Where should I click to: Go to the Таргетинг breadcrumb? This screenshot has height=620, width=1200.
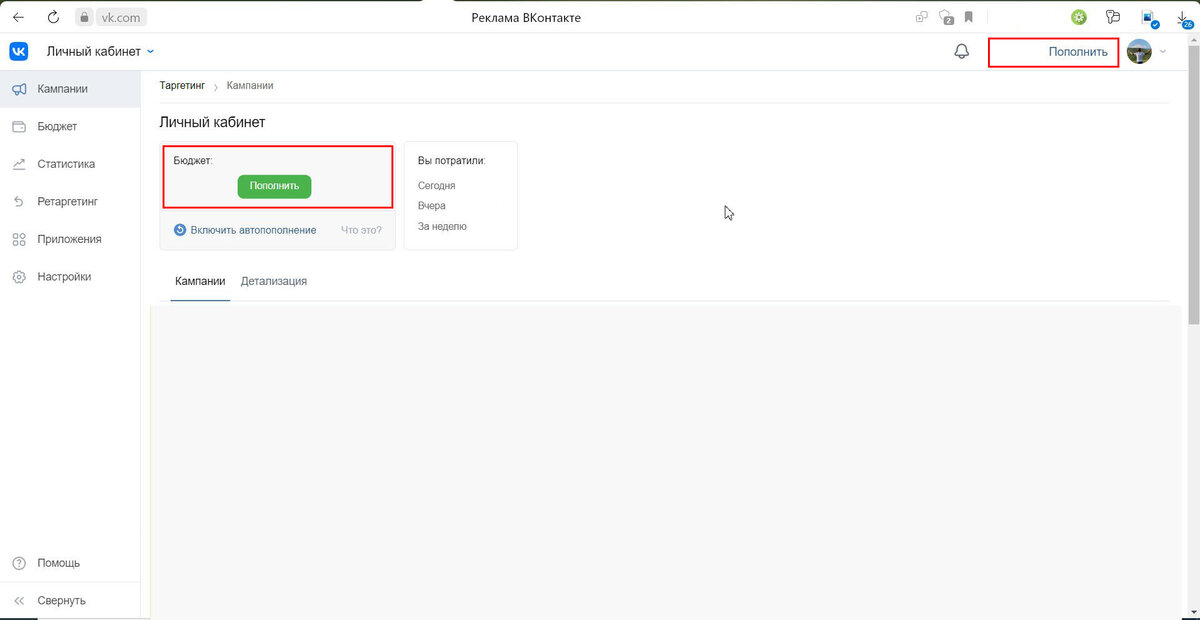(182, 86)
